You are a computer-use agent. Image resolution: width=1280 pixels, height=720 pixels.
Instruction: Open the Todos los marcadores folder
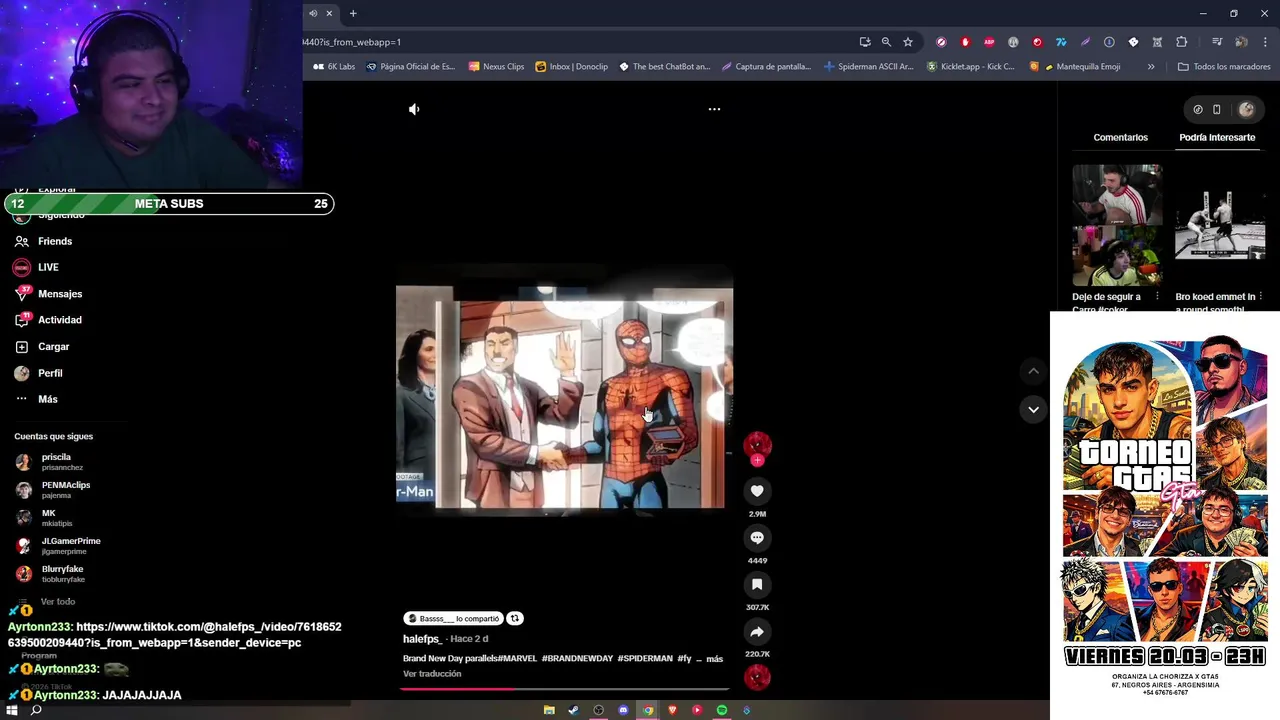(x=1224, y=66)
